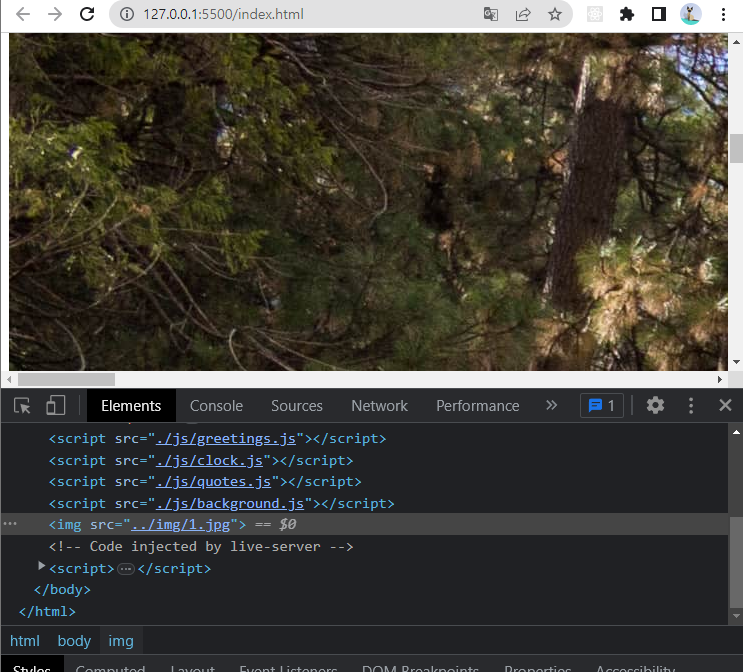The width and height of the screenshot is (743, 672).
Task: Open the ./js/quotes.js script link
Action: [x=214, y=482]
